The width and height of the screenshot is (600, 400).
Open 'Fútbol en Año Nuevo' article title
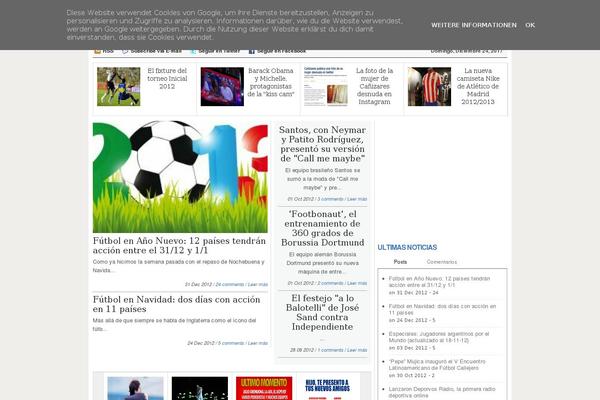point(179,245)
